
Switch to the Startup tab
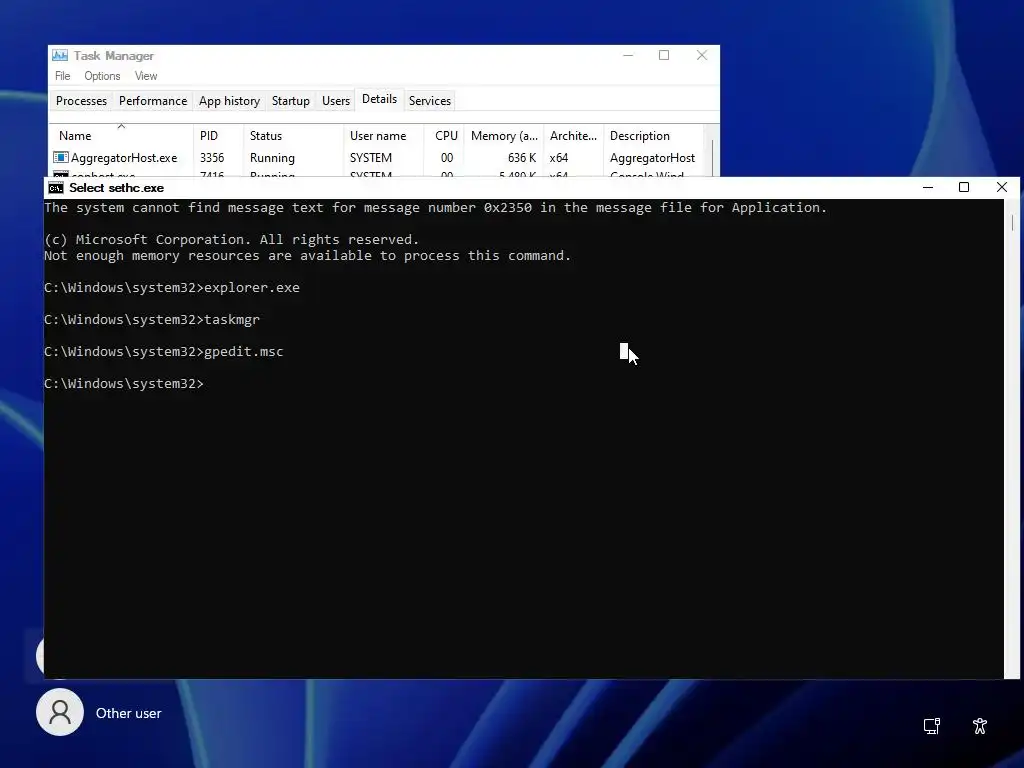click(291, 101)
